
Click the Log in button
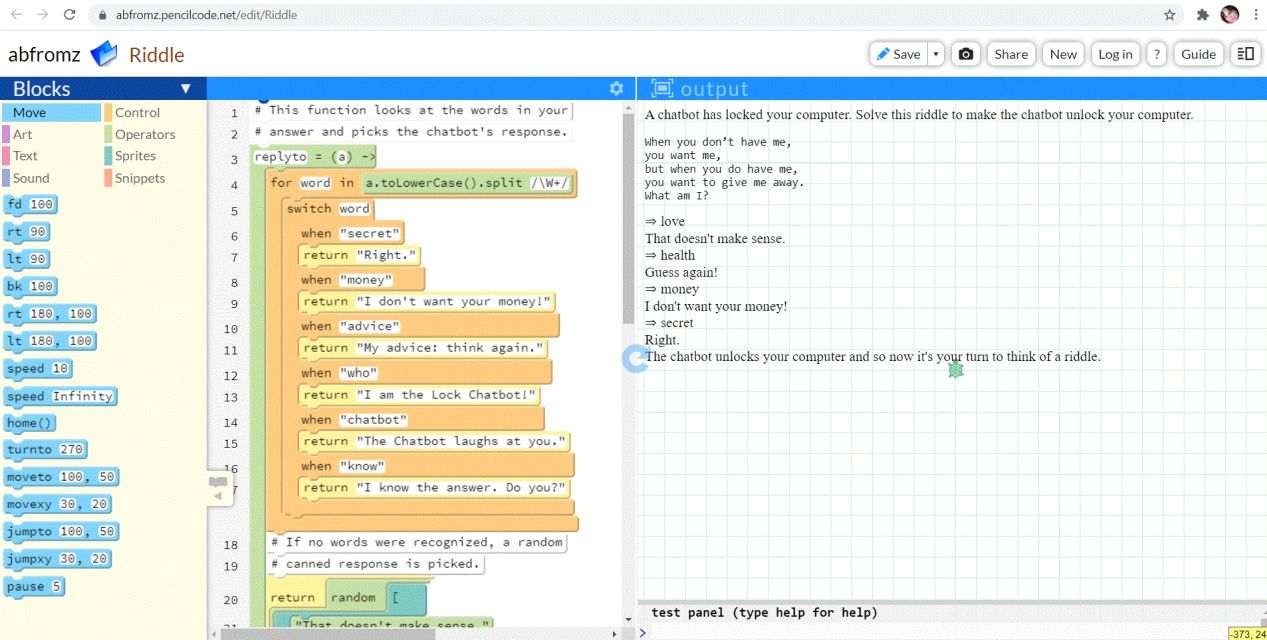point(1114,54)
